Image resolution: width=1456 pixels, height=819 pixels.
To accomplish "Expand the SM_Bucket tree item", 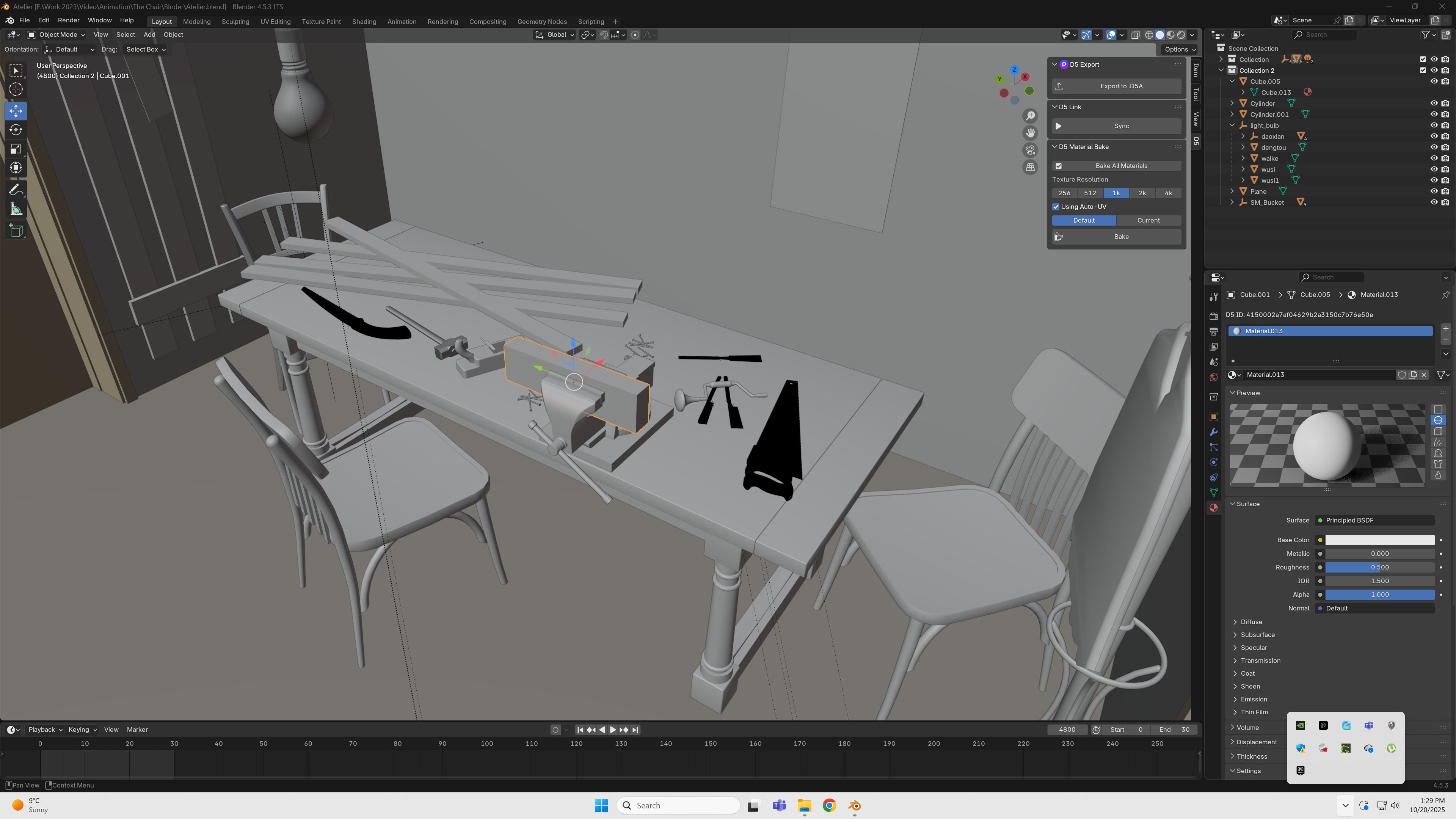I will click(x=1232, y=202).
